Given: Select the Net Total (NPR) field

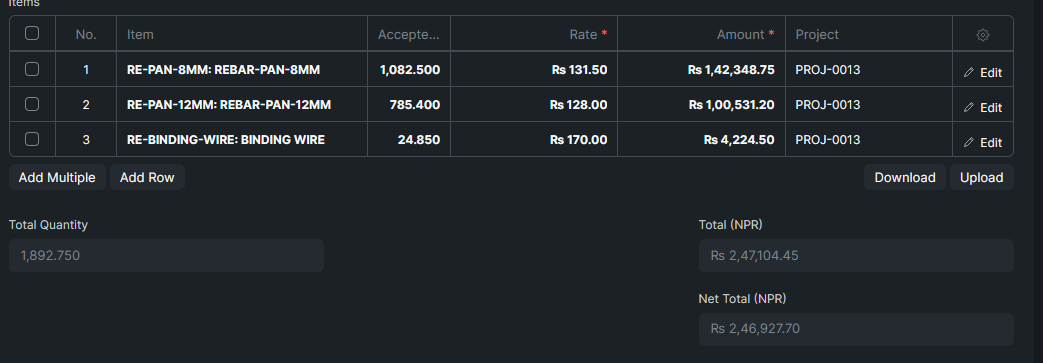Looking at the screenshot, I should click(856, 329).
